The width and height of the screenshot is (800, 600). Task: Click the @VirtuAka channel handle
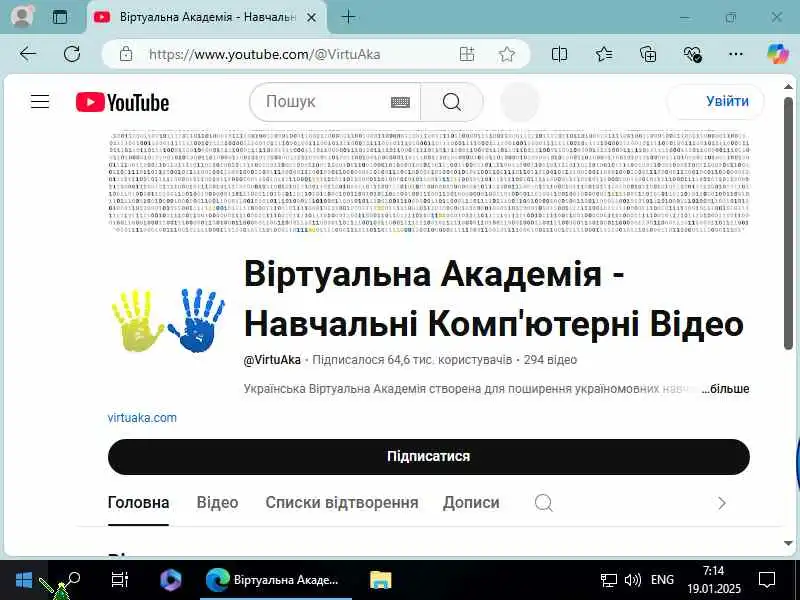coord(272,360)
